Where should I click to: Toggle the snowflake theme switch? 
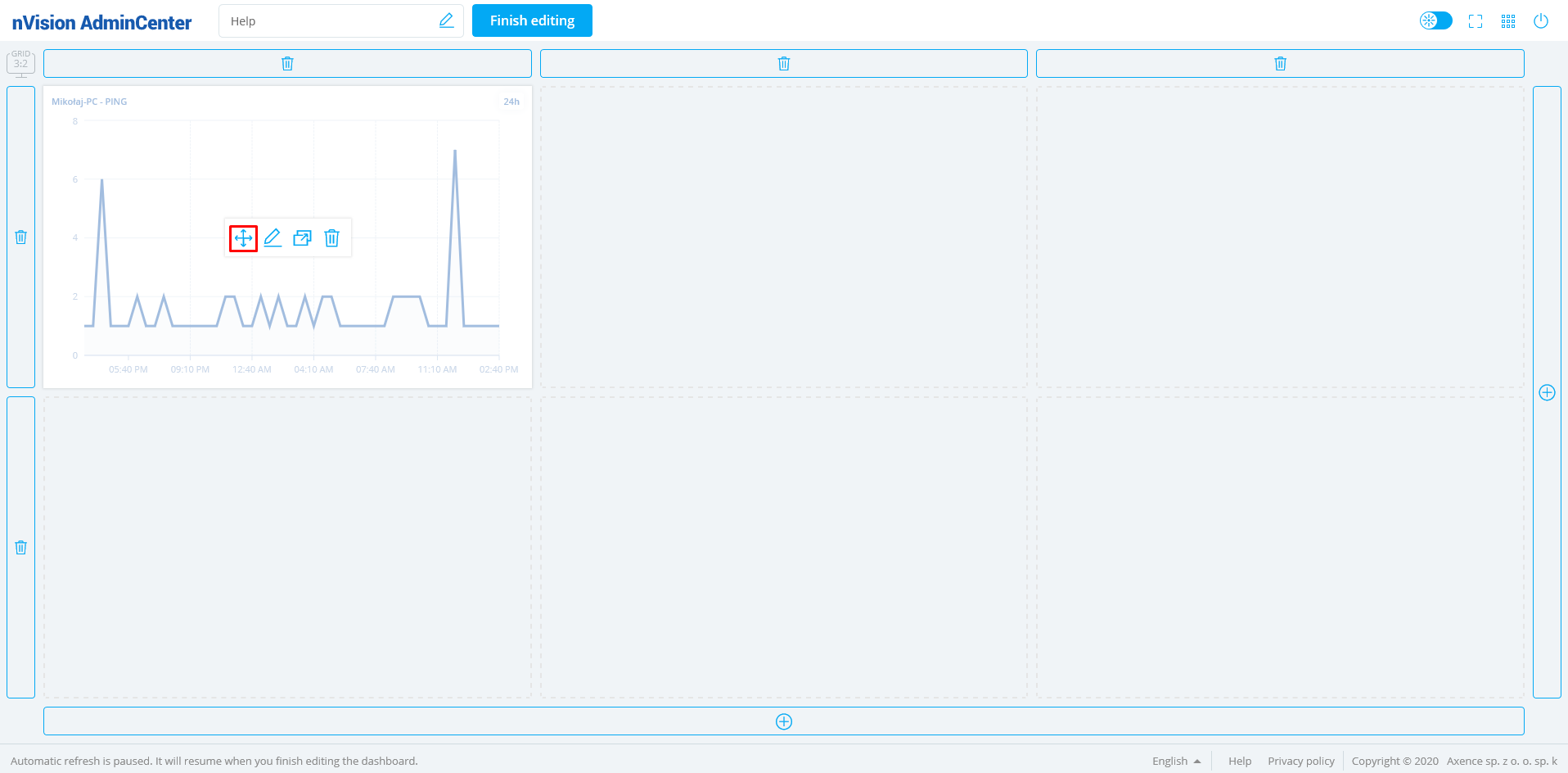[x=1435, y=21]
